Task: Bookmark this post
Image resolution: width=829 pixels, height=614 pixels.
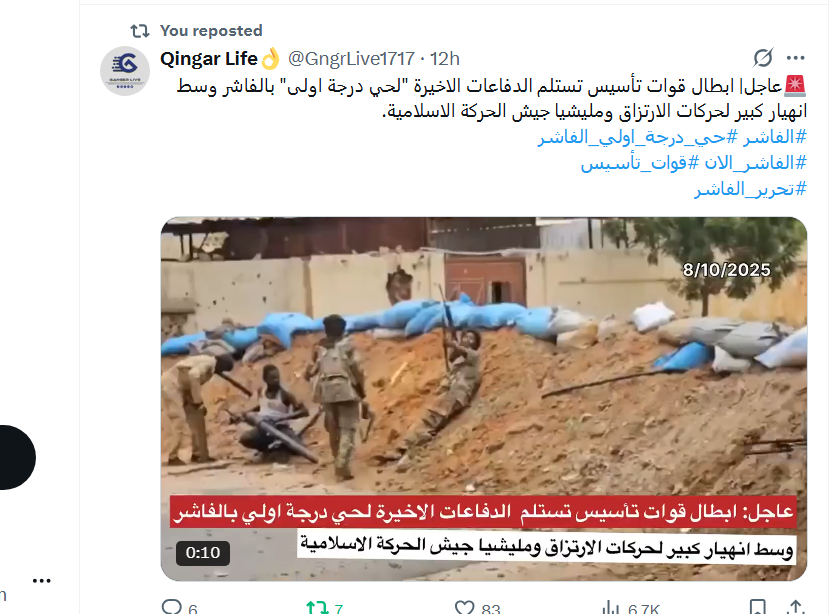Action: coord(757,607)
